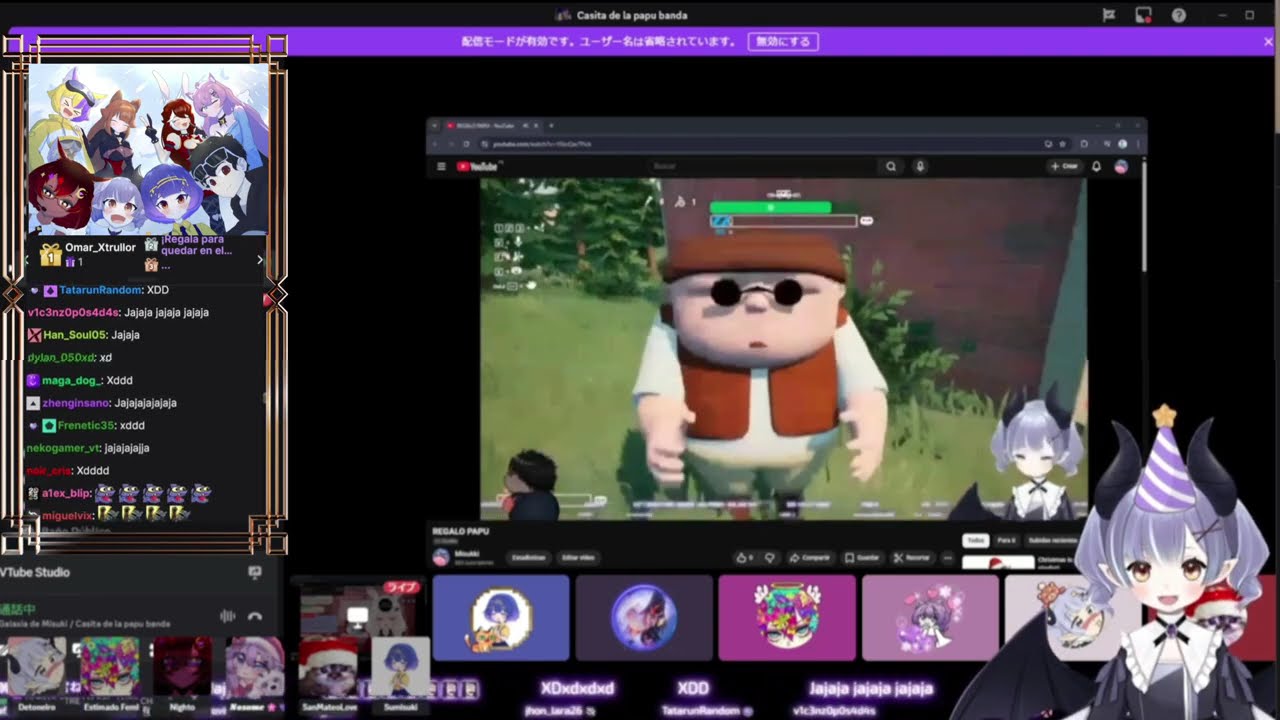Viewport: 1280px width, 720px height.
Task: Bookmark page with browser star icon
Action: (x=1062, y=144)
